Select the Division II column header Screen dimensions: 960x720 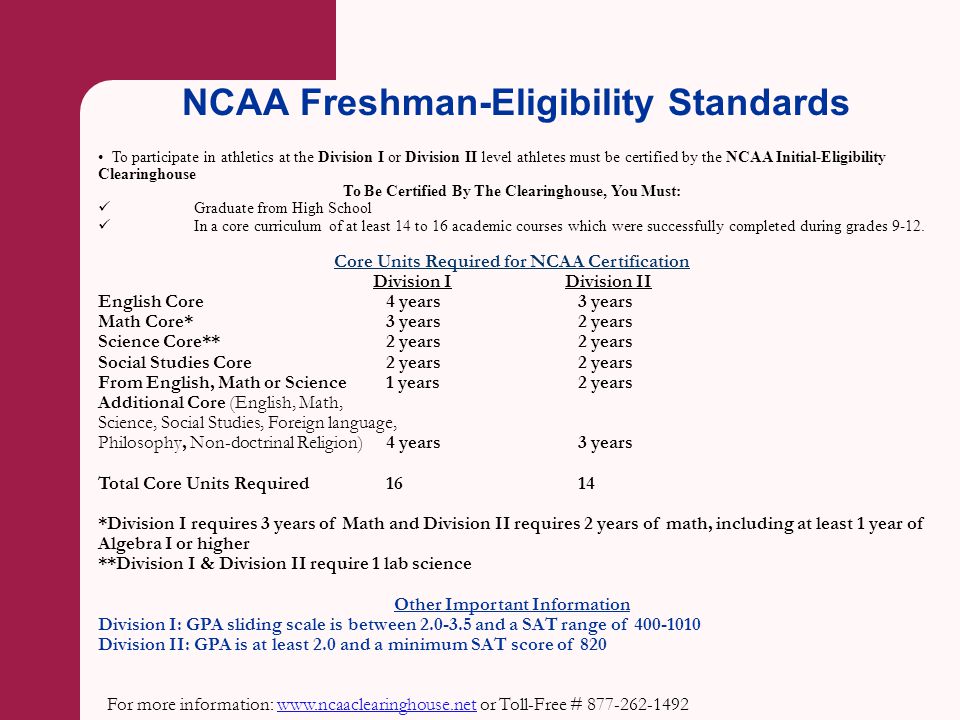click(608, 282)
